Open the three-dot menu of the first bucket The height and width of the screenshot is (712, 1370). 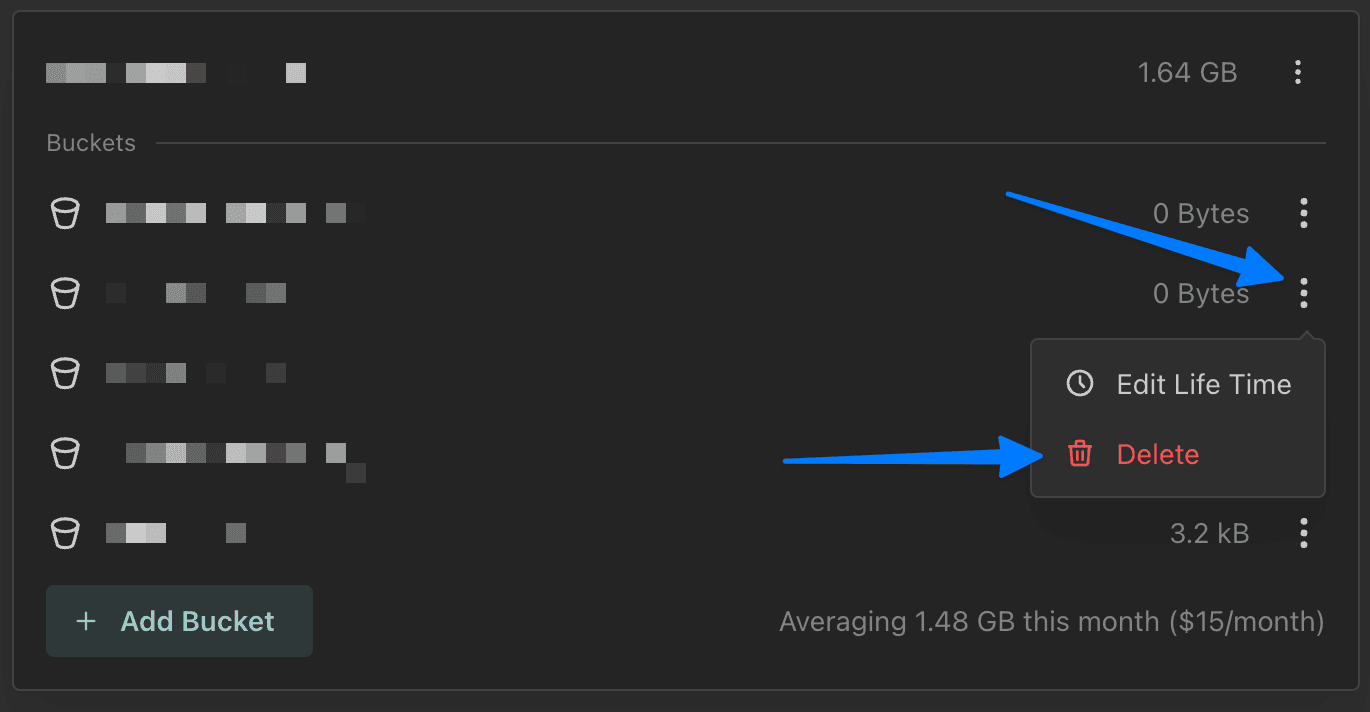pyautogui.click(x=1303, y=213)
